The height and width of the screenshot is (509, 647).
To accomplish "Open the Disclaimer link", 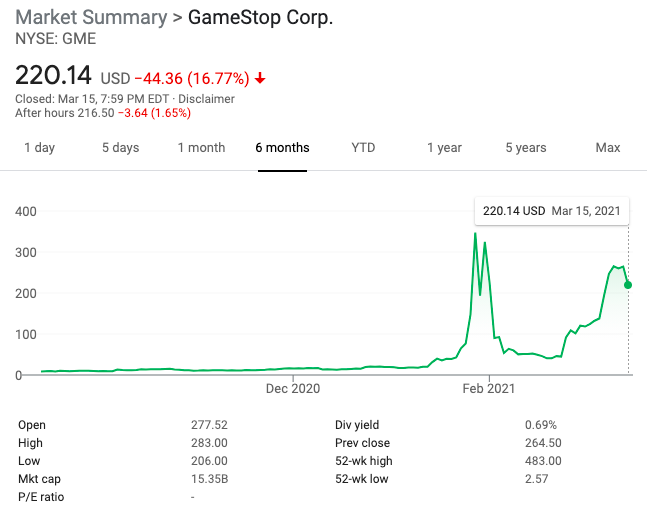I will click(206, 99).
